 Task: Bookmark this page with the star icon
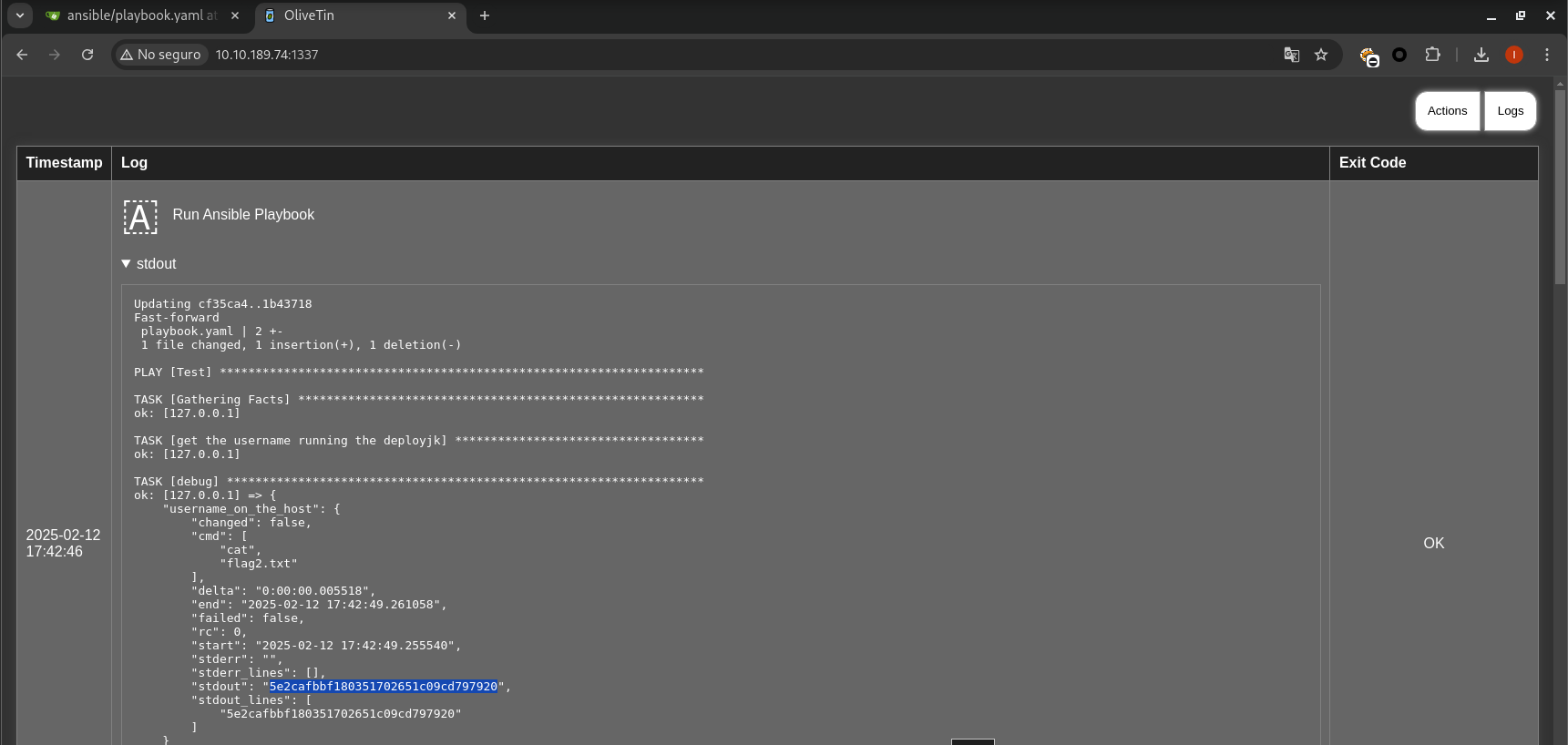[x=1321, y=55]
